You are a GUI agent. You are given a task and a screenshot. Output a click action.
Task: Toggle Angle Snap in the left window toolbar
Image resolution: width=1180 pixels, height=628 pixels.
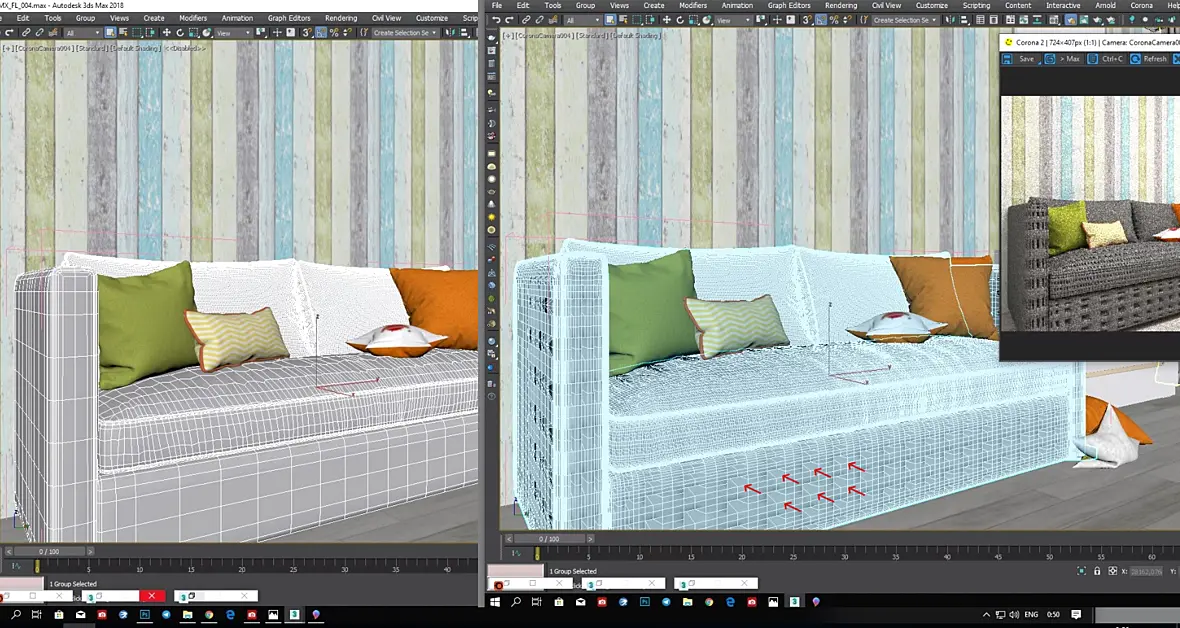pos(321,32)
